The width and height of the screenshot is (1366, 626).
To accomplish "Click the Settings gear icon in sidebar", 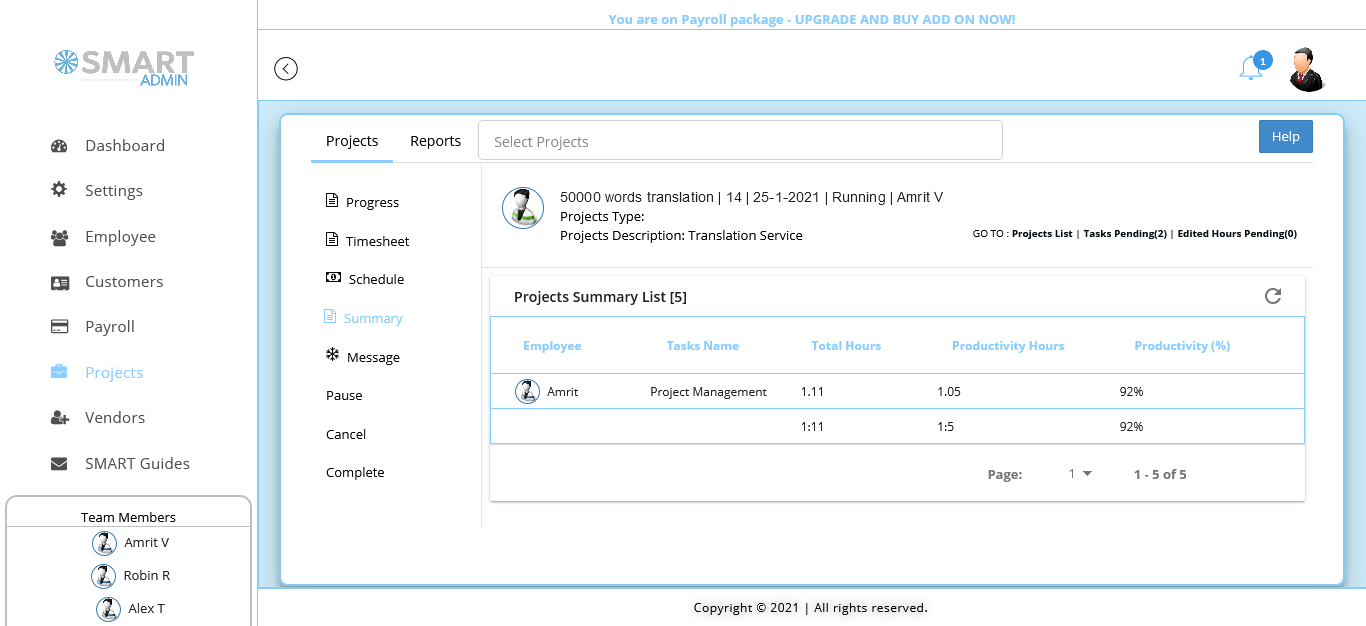I will click(59, 190).
